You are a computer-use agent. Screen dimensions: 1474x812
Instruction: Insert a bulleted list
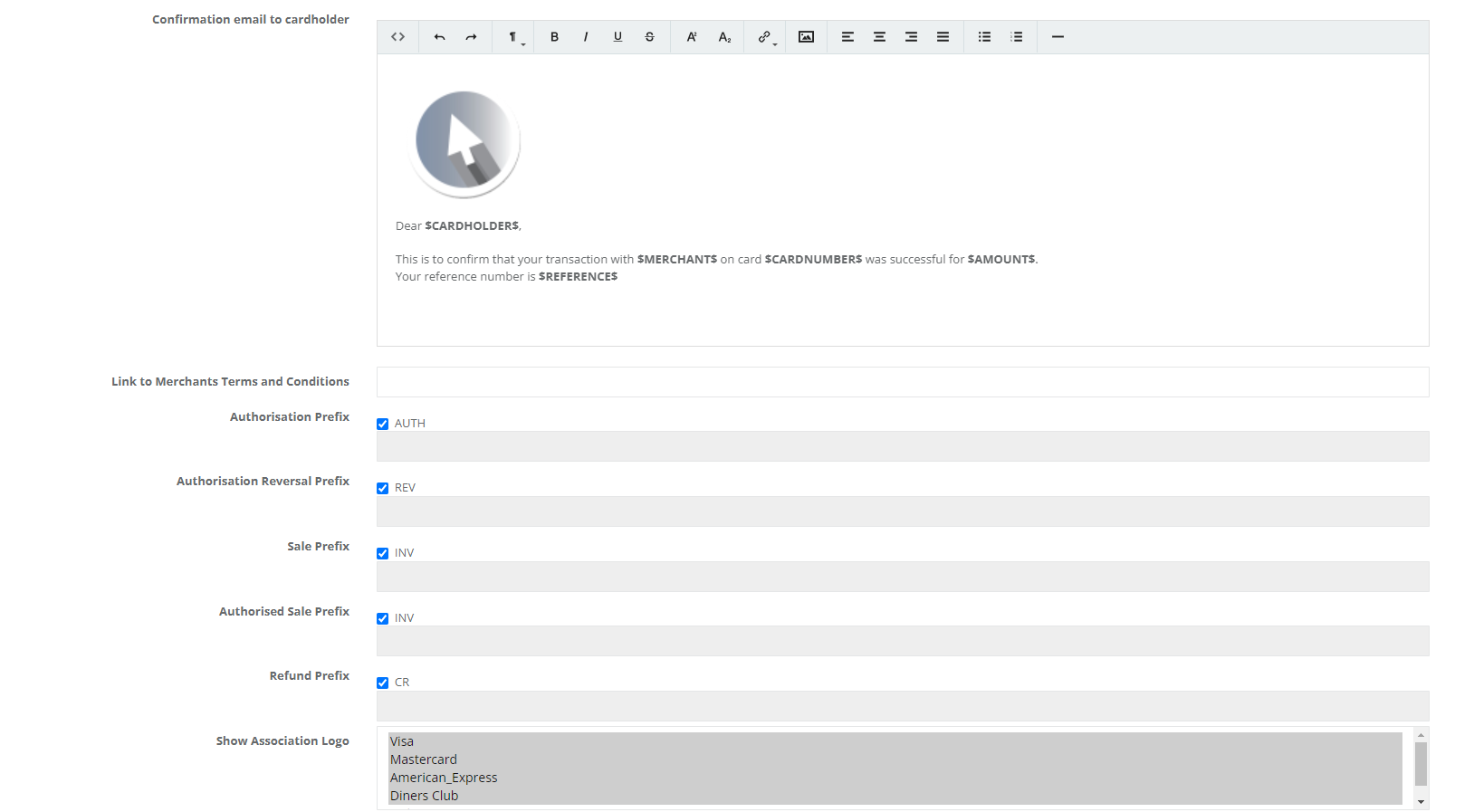click(x=984, y=37)
